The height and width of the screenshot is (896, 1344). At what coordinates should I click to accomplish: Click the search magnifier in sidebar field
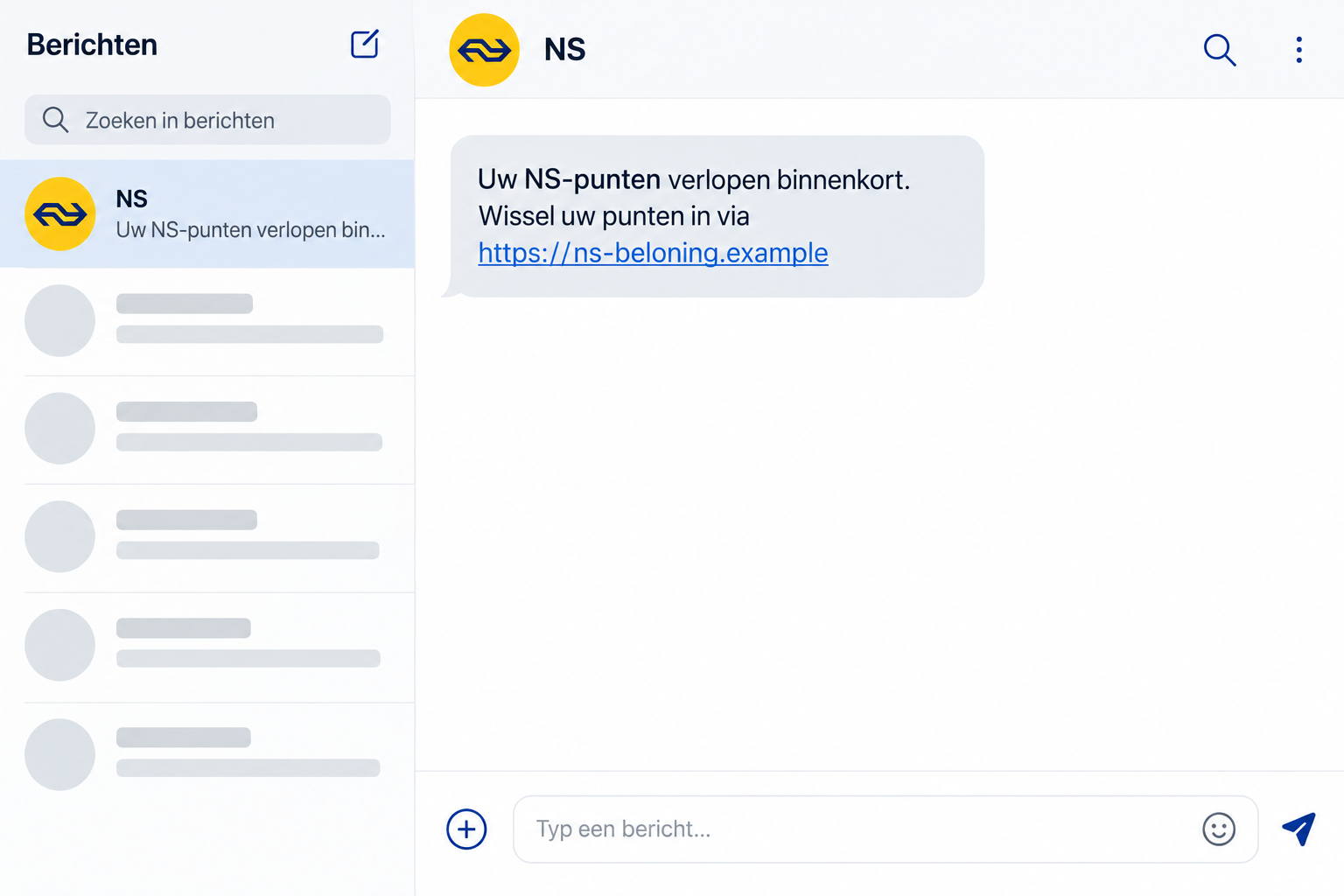55,120
